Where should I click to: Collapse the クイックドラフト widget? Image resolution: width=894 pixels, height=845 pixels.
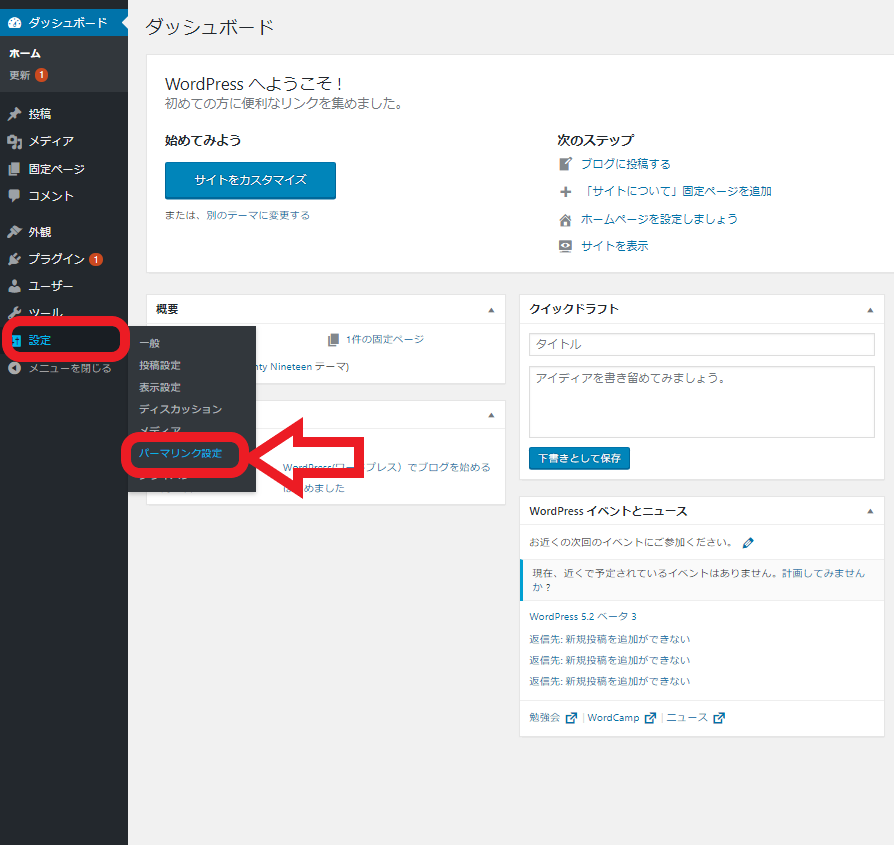(x=870, y=310)
